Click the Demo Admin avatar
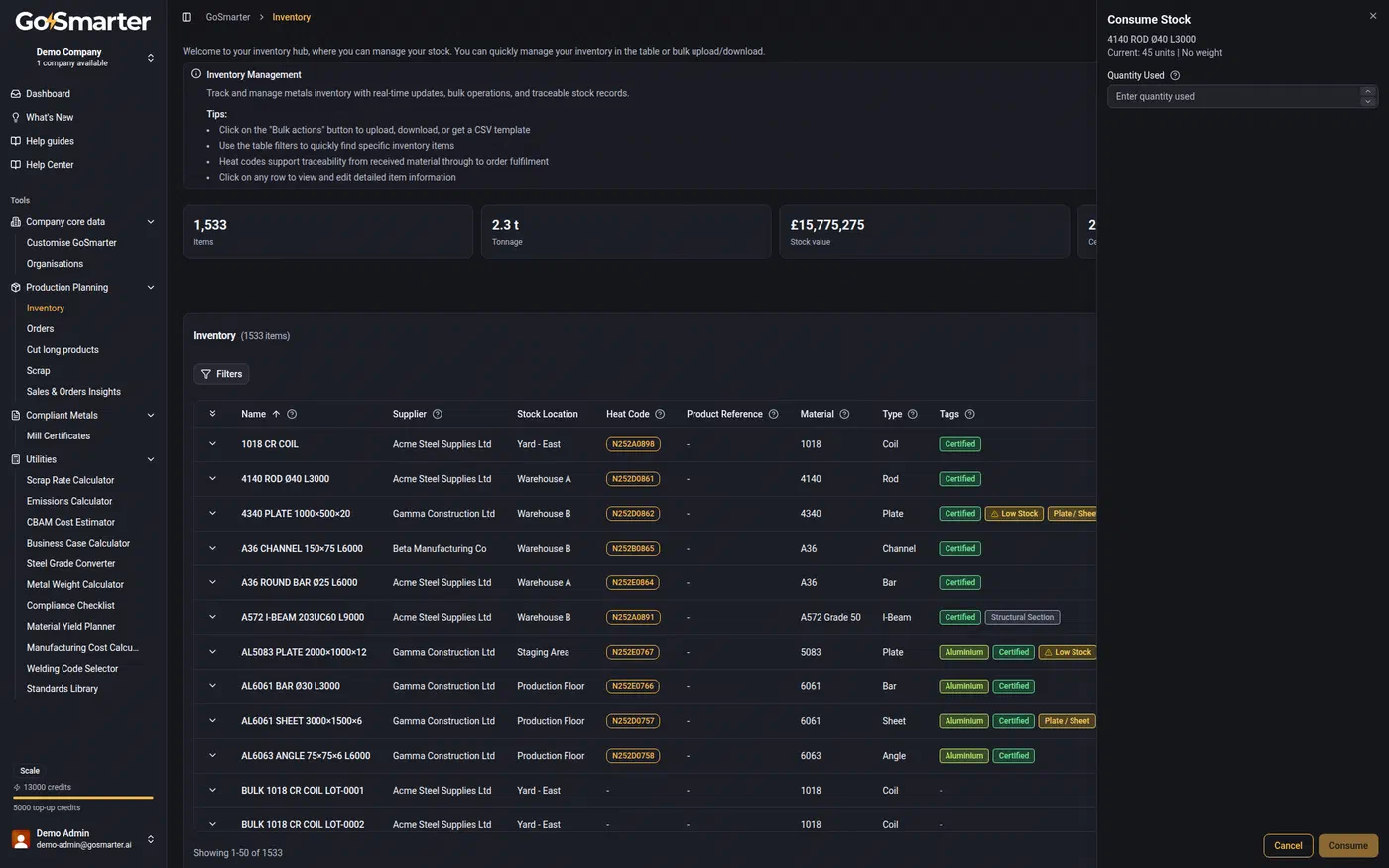Viewport: 1389px width, 868px height. 21,839
